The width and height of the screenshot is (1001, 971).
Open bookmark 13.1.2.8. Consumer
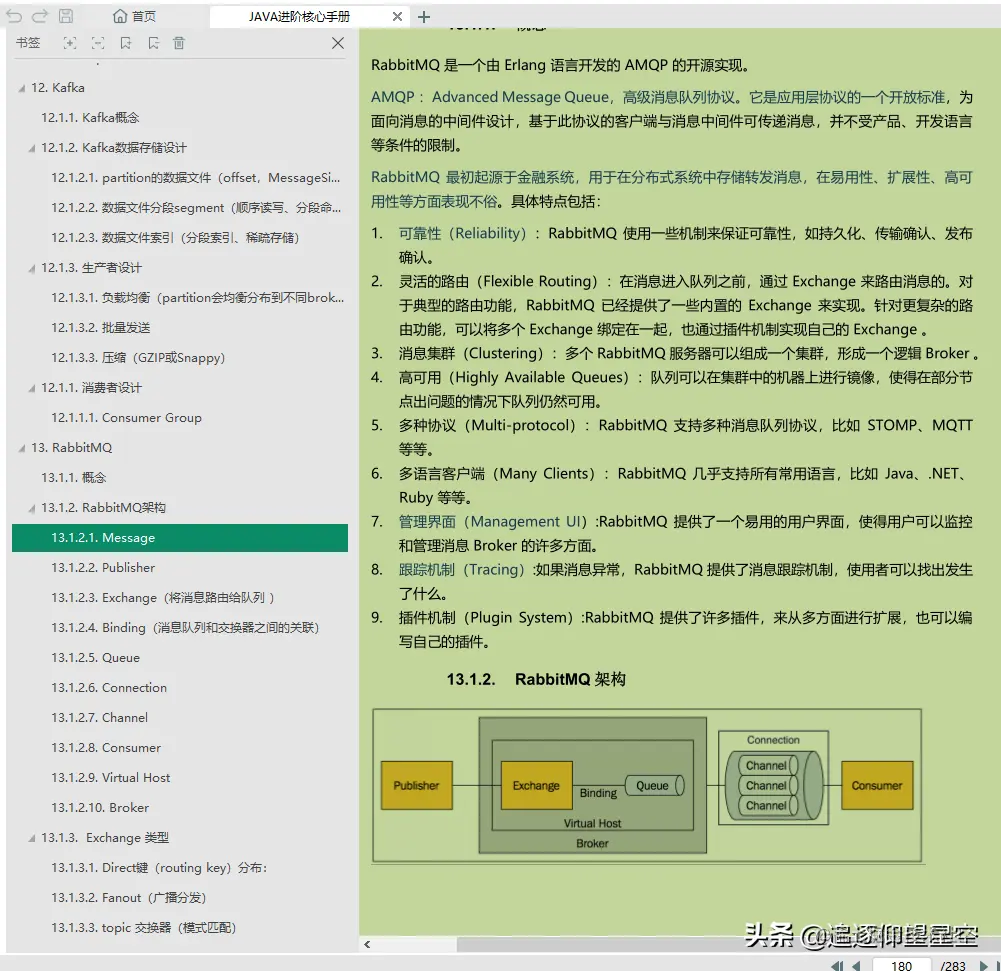click(106, 748)
